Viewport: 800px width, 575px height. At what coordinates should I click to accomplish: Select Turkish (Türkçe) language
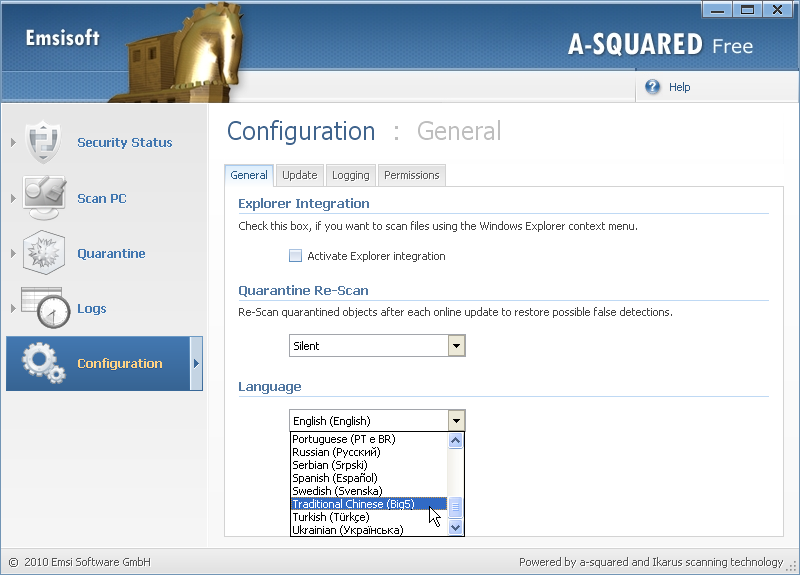pos(369,517)
